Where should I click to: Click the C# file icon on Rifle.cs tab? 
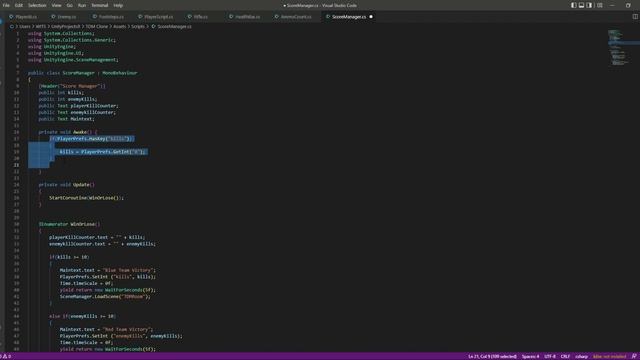189,17
